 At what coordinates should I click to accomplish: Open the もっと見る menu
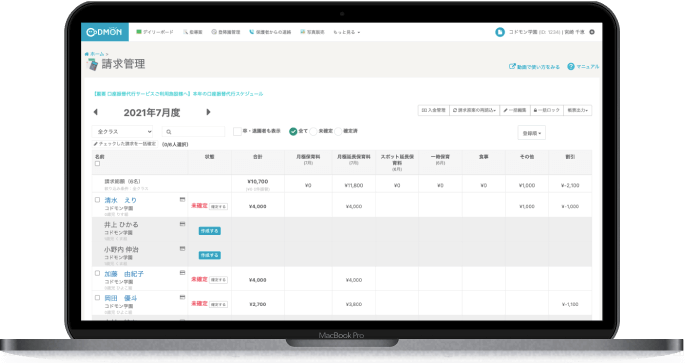pos(346,32)
